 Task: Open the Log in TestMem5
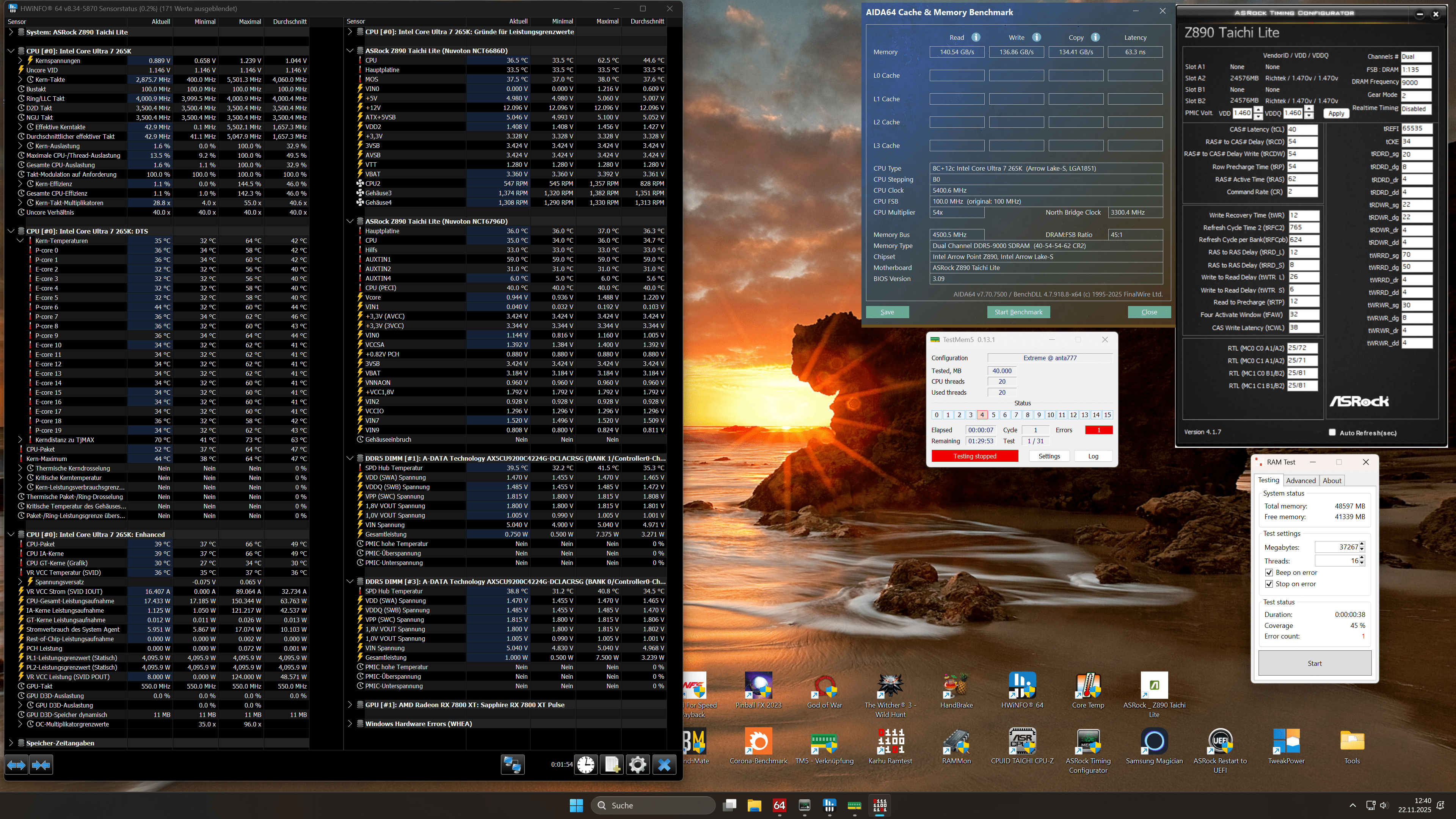[x=1092, y=456]
